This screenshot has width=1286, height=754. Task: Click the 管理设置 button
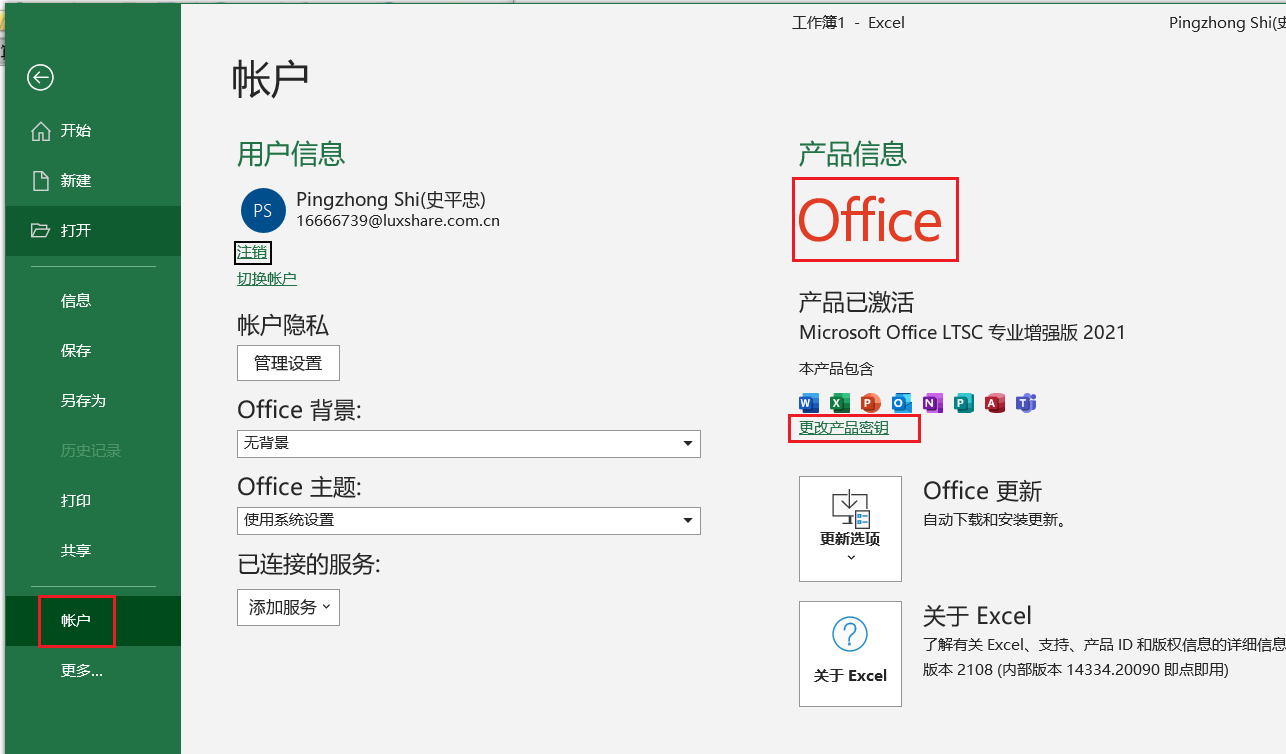click(288, 363)
